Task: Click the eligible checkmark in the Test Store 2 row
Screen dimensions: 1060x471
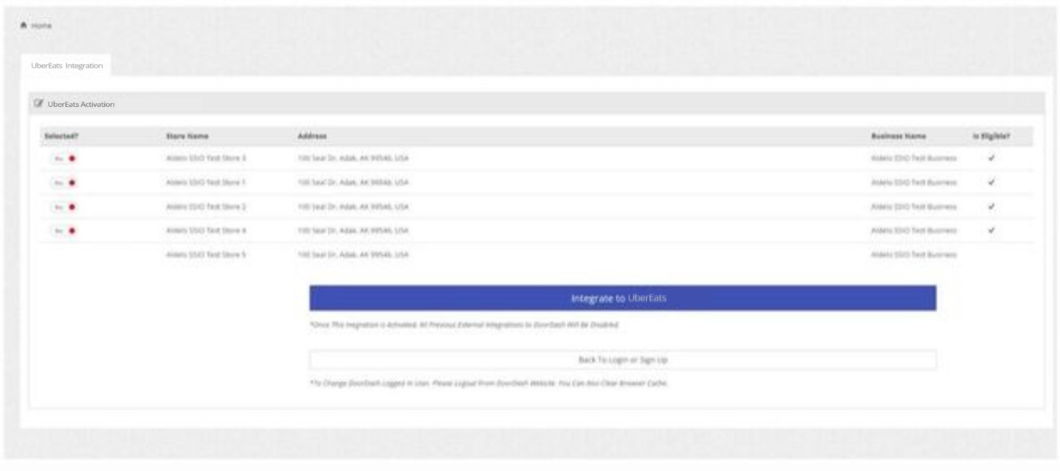Action: (x=991, y=207)
